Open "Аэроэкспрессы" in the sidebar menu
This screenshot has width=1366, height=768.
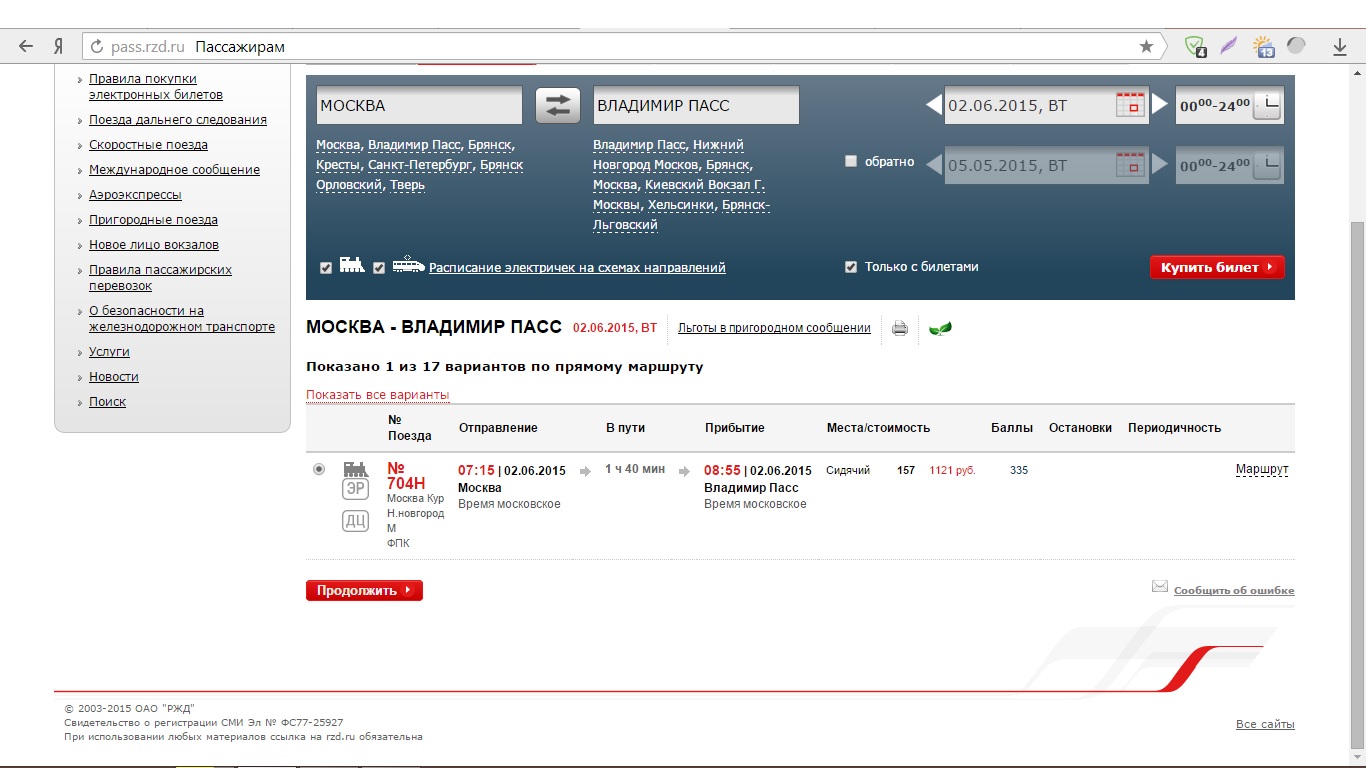[x=135, y=195]
